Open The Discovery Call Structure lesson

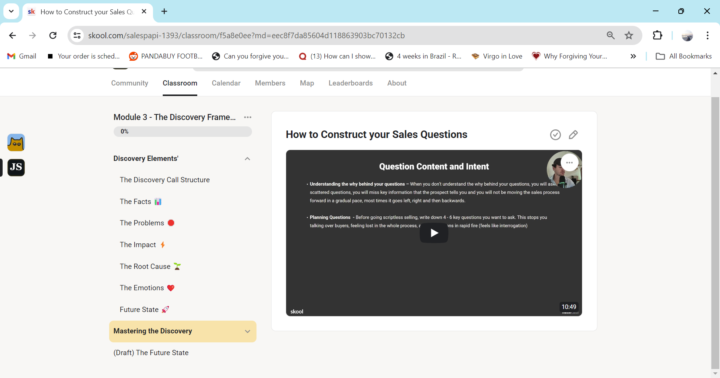(164, 180)
